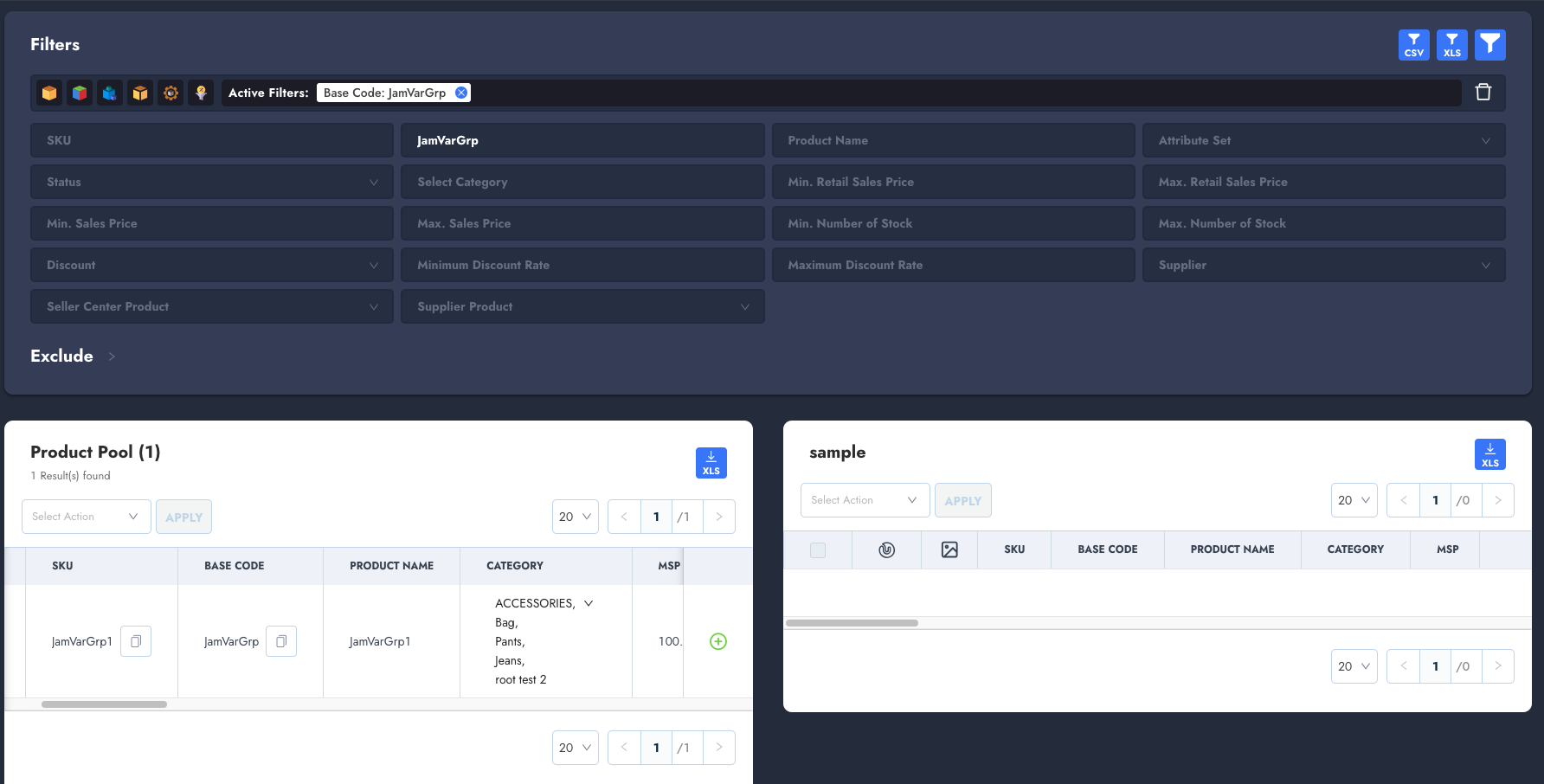The image size is (1544, 784).
Task: Open Select Action dropdown in Product Pool
Action: click(x=86, y=517)
